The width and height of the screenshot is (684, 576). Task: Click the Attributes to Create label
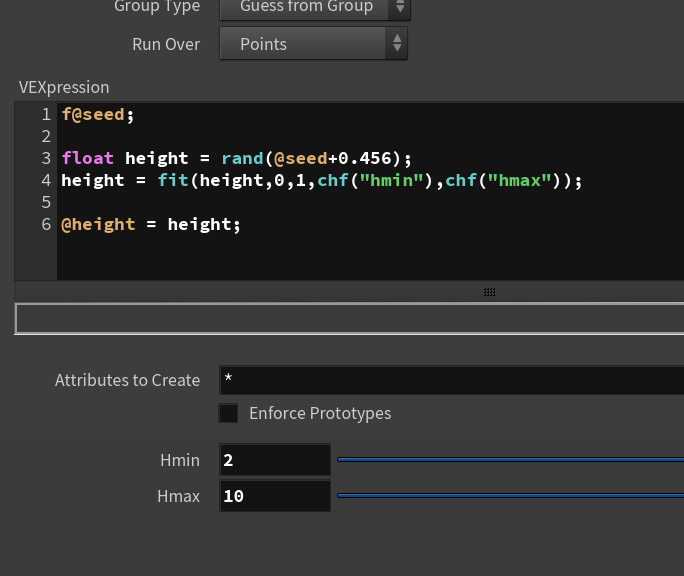[x=127, y=380]
